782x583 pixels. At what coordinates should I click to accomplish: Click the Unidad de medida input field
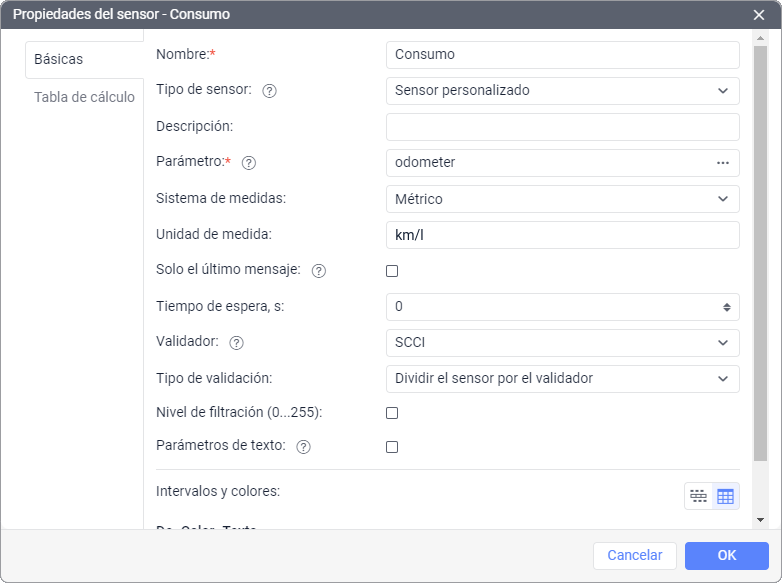(x=562, y=235)
